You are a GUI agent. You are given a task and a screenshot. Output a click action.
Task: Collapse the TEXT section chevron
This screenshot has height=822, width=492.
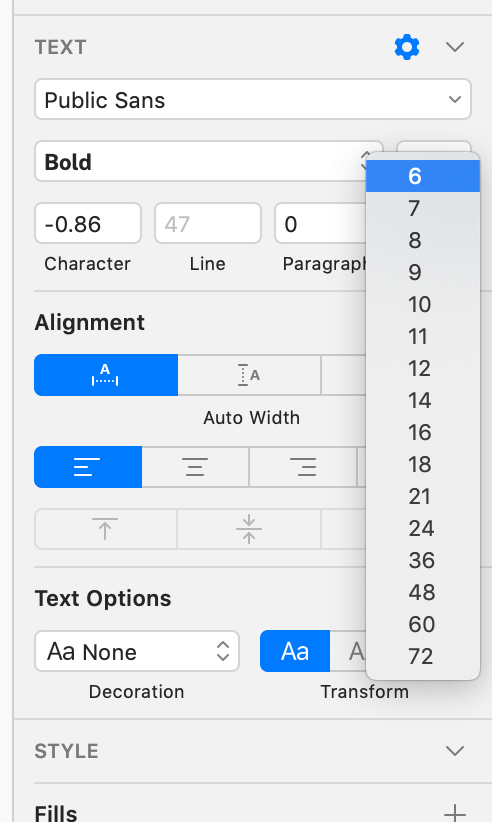coord(455,47)
